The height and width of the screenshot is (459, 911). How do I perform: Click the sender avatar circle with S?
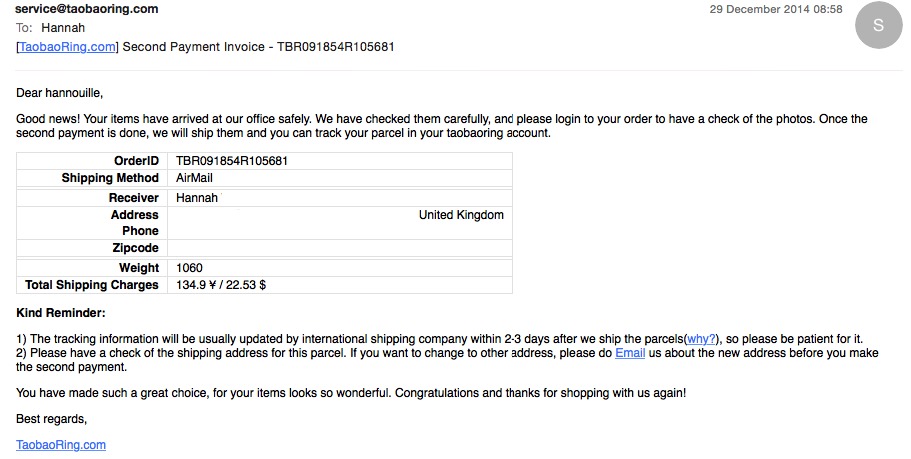click(878, 25)
